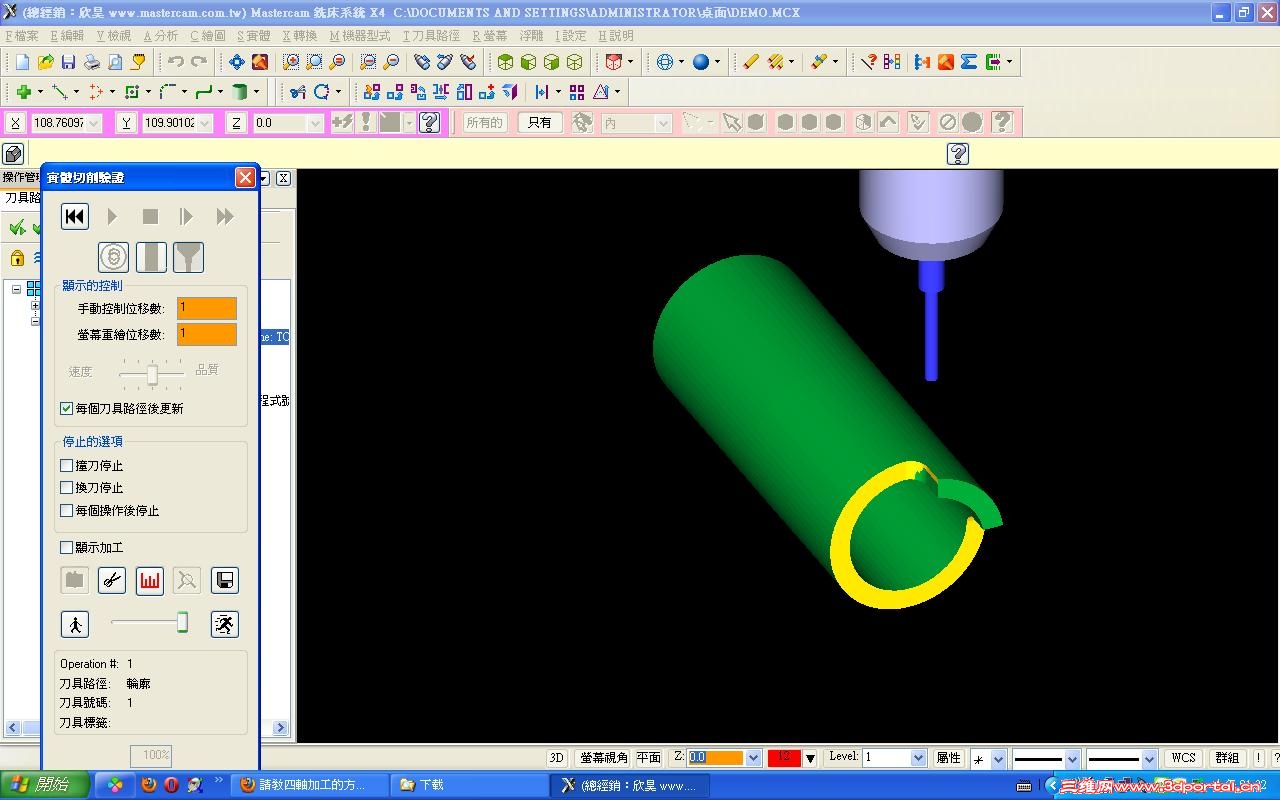The width and height of the screenshot is (1280, 800).
Task: Open the C繪圖 menu
Action: [x=208, y=36]
